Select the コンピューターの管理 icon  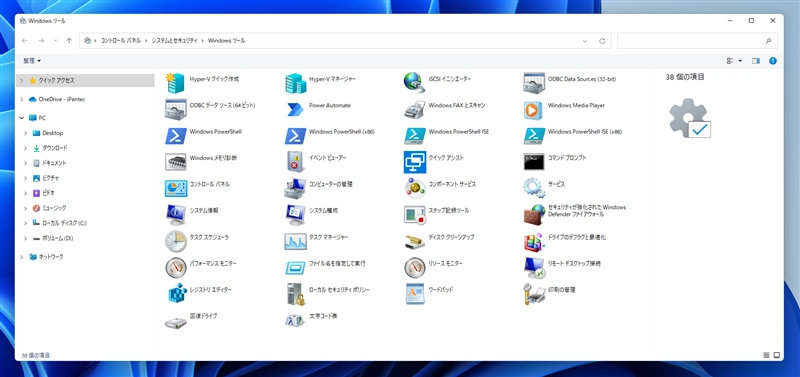[295, 188]
